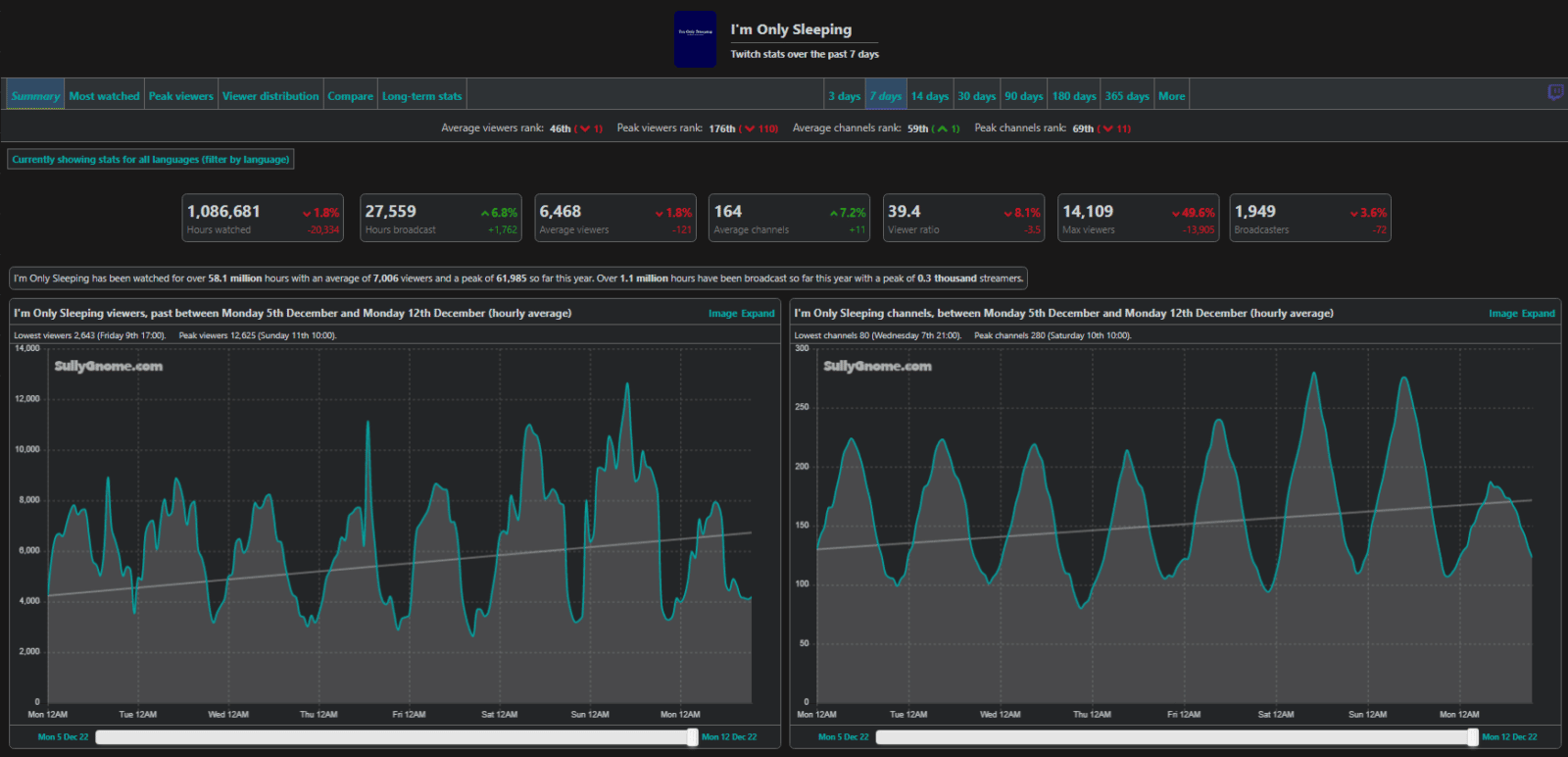Click the Viewer ratio stat card
The width and height of the screenshot is (1568, 757).
point(964,218)
